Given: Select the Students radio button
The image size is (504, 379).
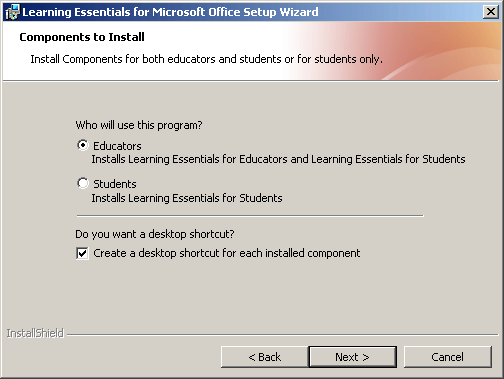Looking at the screenshot, I should 83,183.
